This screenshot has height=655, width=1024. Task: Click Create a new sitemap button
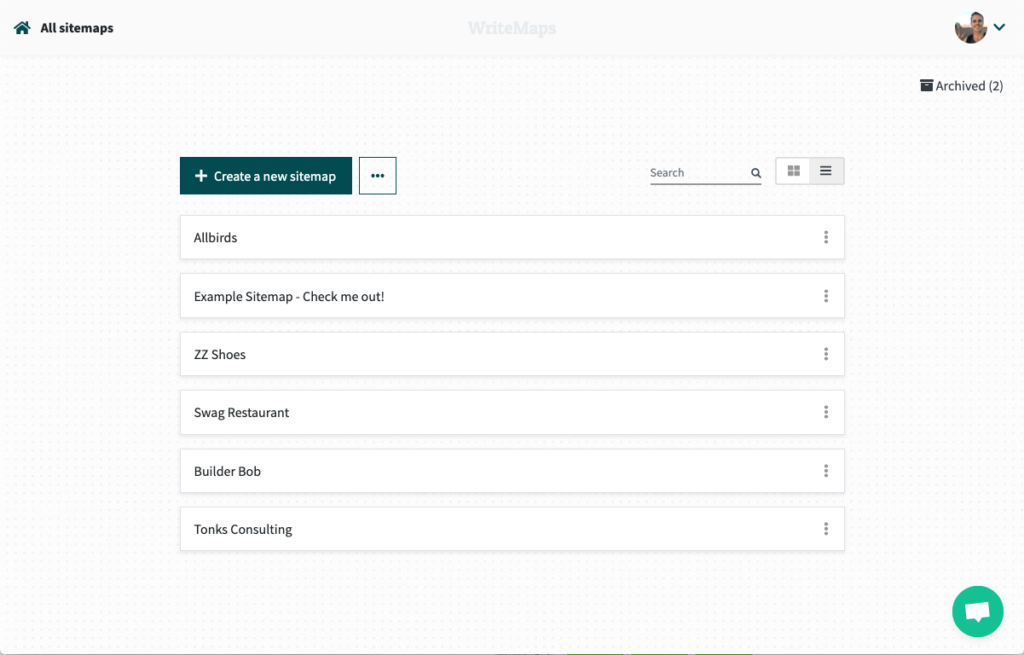click(x=265, y=175)
